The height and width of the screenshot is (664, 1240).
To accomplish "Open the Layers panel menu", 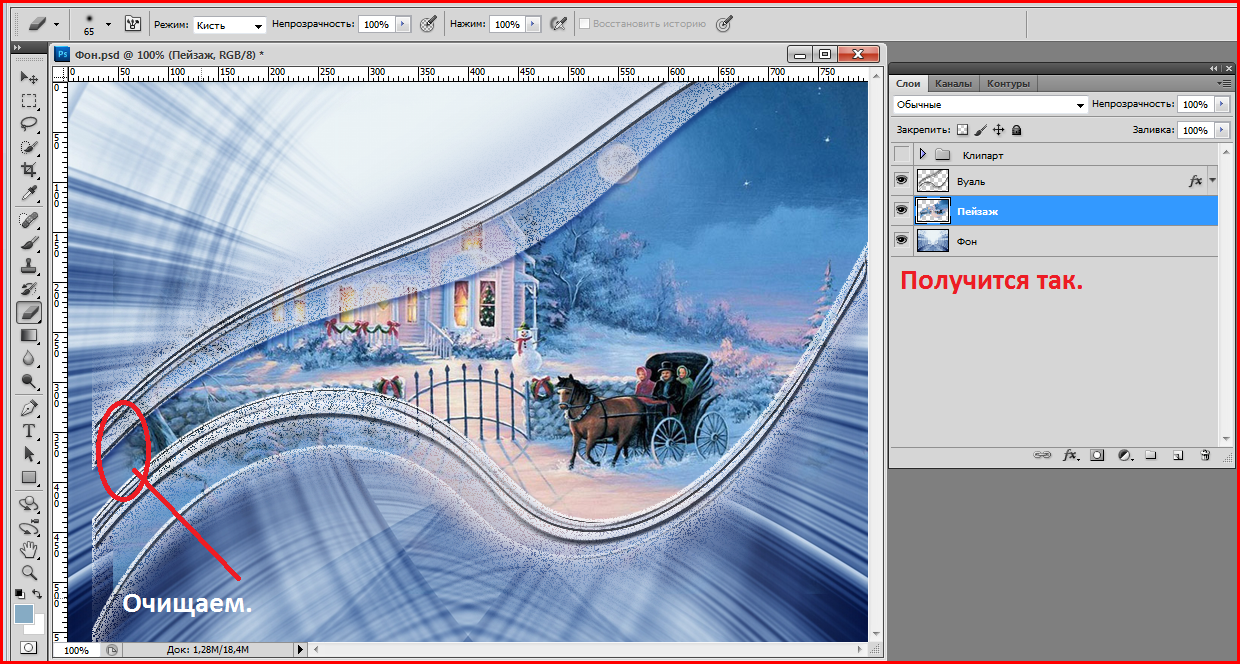I will pos(1224,83).
